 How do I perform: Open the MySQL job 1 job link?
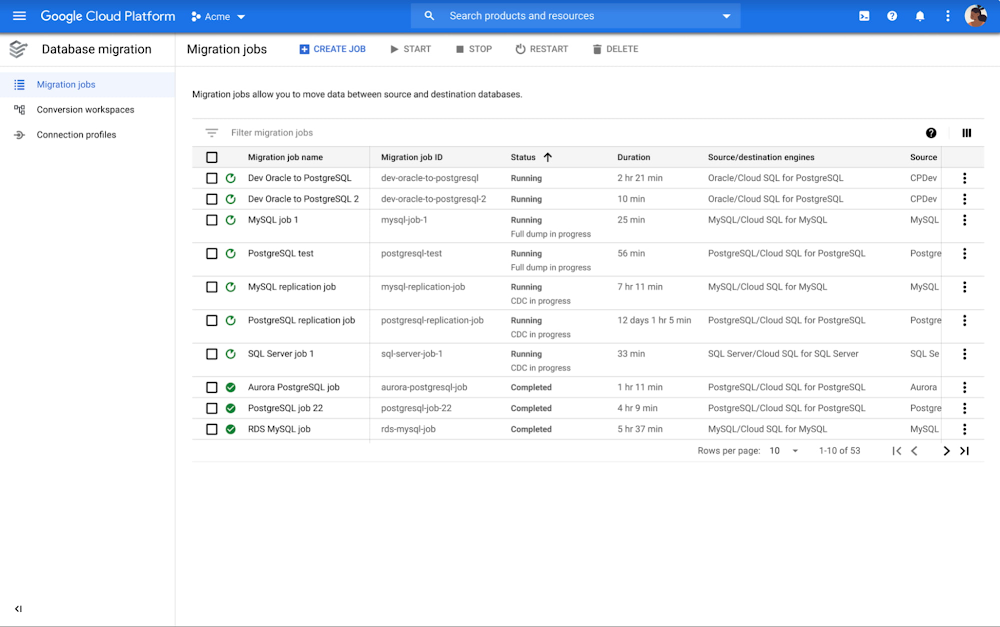pyautogui.click(x=273, y=220)
